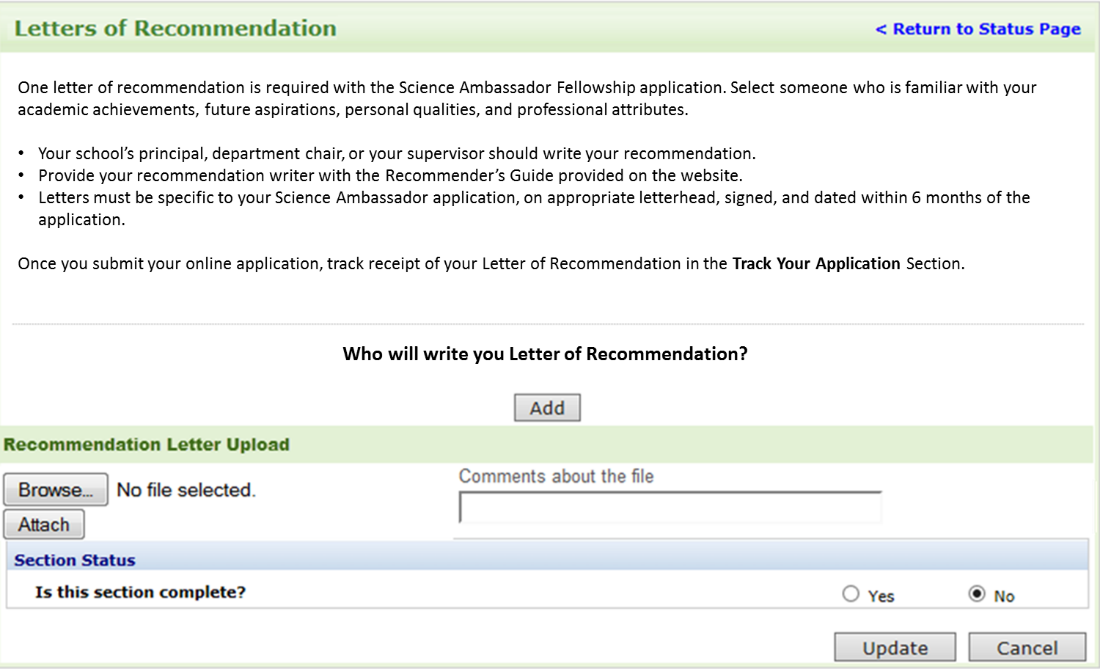Click the Recommender's Guide bullet text
The width and height of the screenshot is (1100, 669).
390,176
